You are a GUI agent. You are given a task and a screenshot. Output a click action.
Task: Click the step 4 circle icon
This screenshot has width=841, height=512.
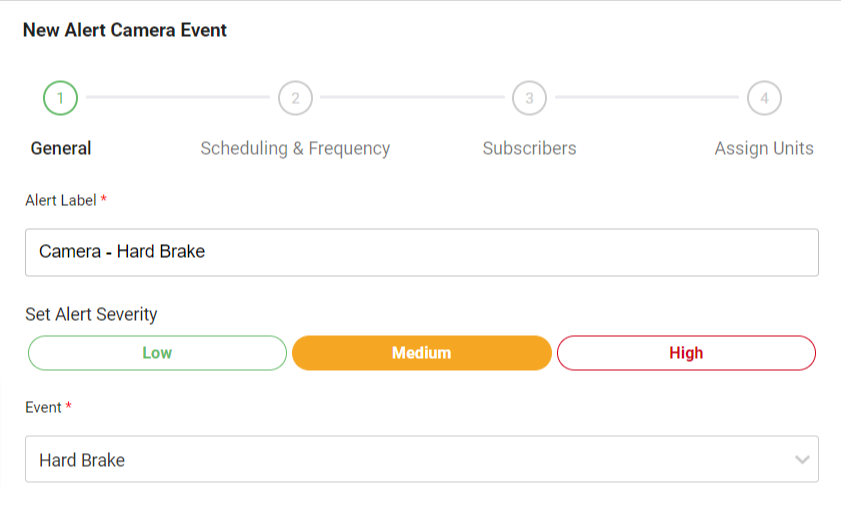[764, 98]
